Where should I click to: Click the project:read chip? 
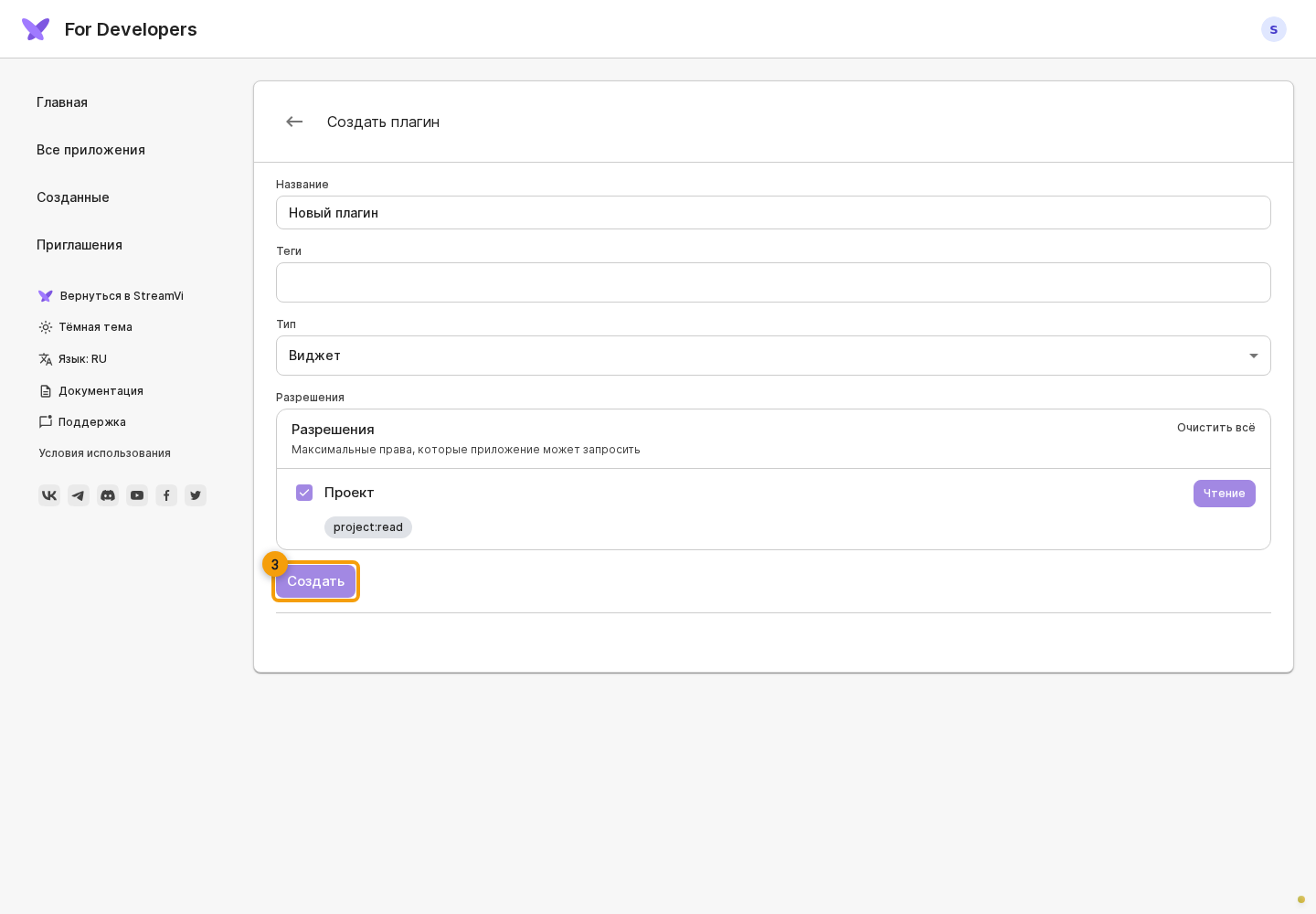pyautogui.click(x=368, y=527)
